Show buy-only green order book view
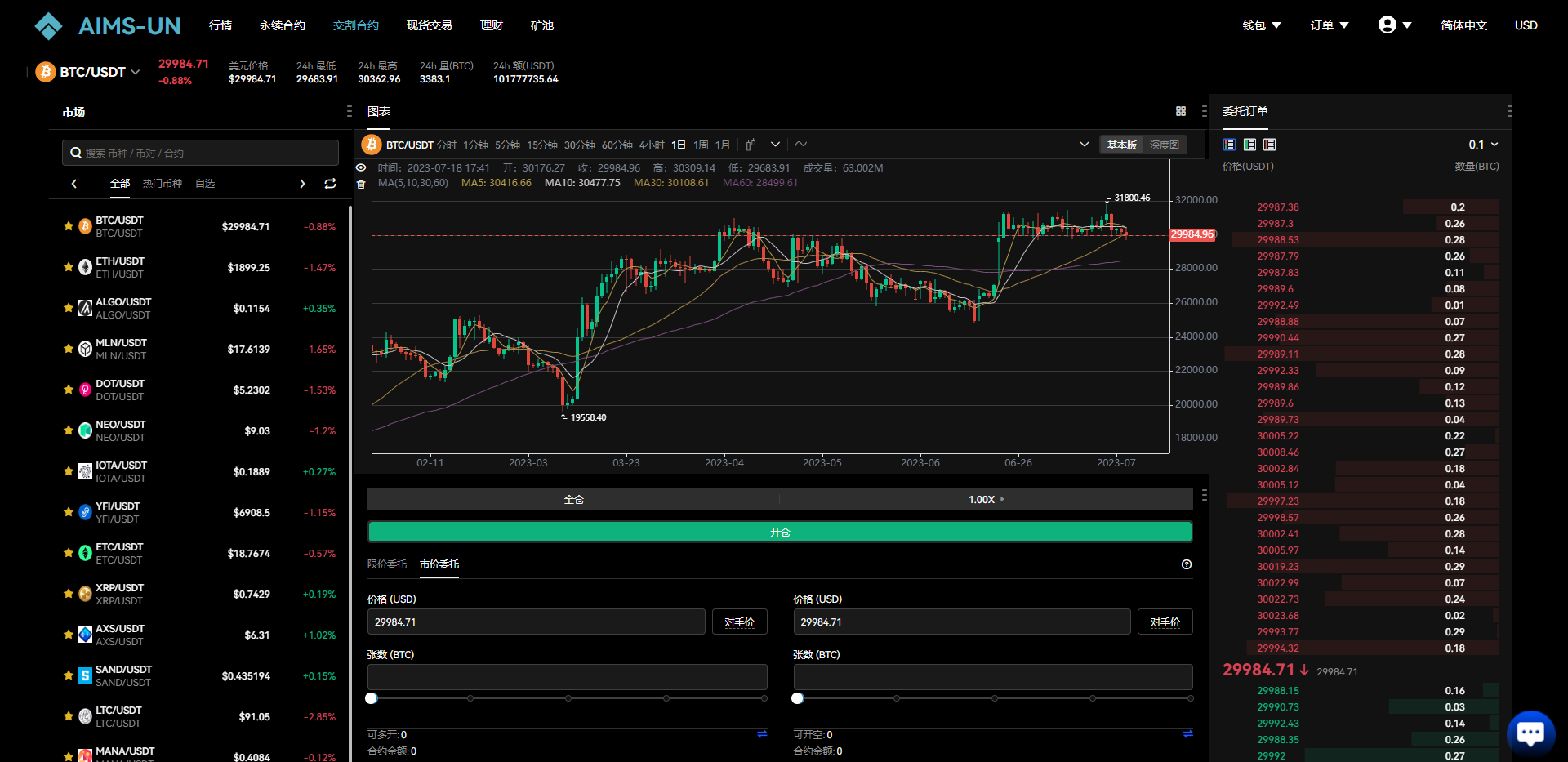This screenshot has height=762, width=1568. pyautogui.click(x=1249, y=145)
